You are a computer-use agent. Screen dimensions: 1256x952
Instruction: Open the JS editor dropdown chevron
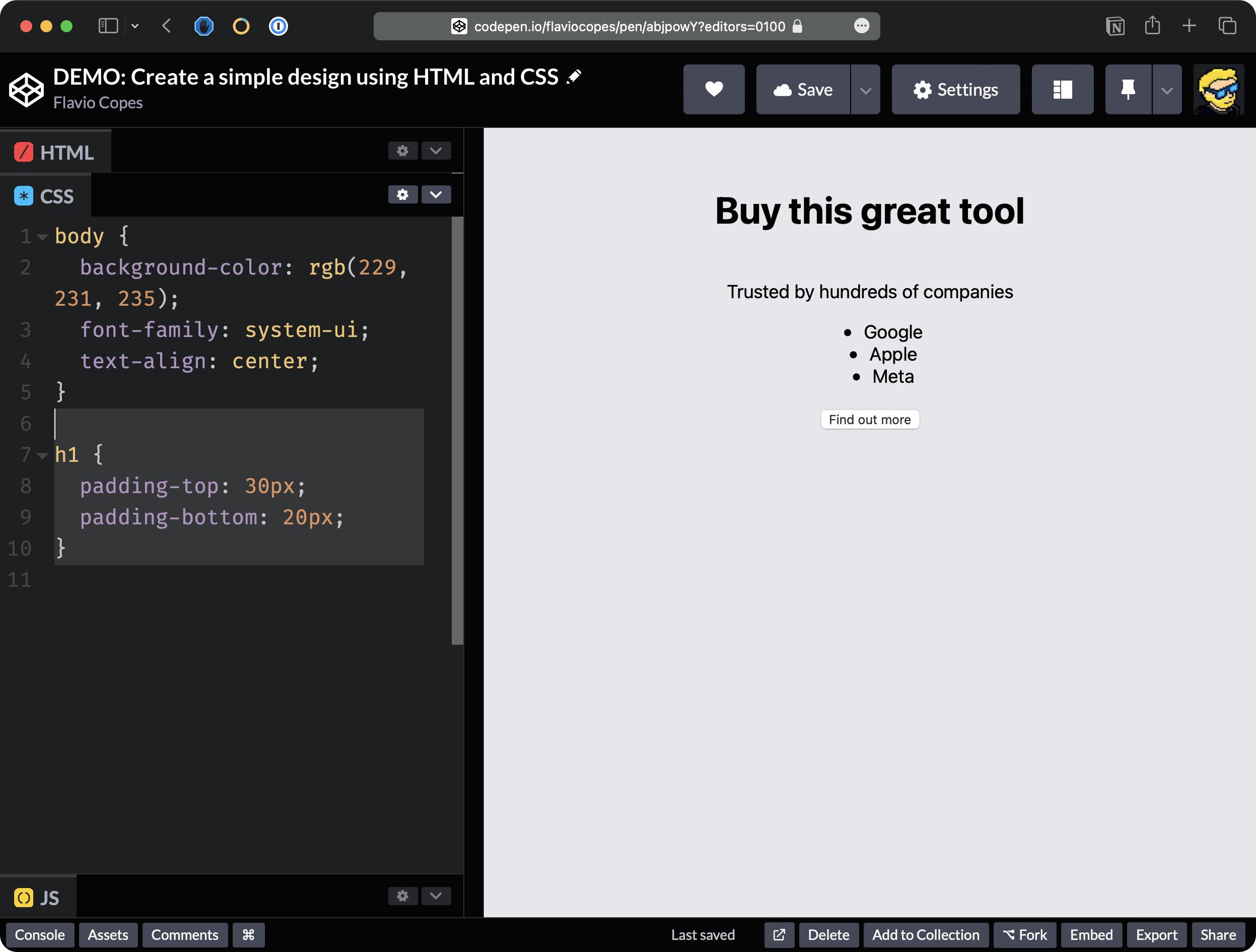tap(436, 896)
